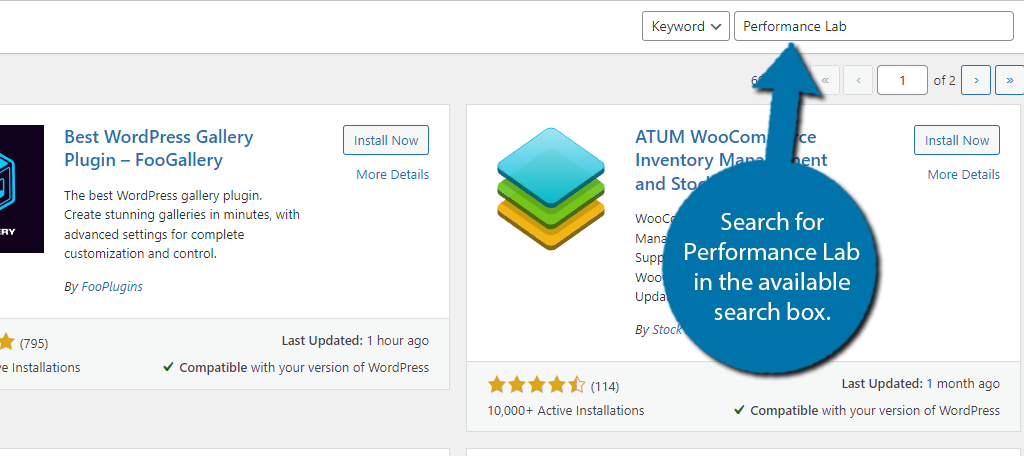Viewport: 1024px width, 456px height.
Task: Click the ATUM stacked layers plugin icon
Action: point(551,189)
